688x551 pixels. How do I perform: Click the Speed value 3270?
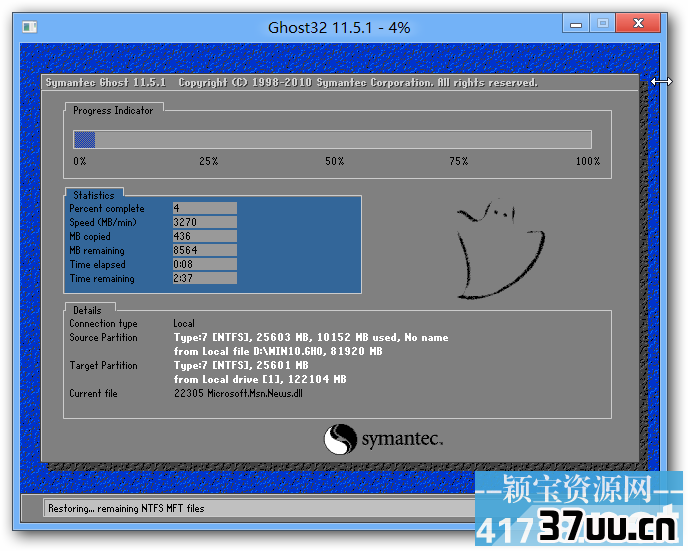click(x=205, y=222)
